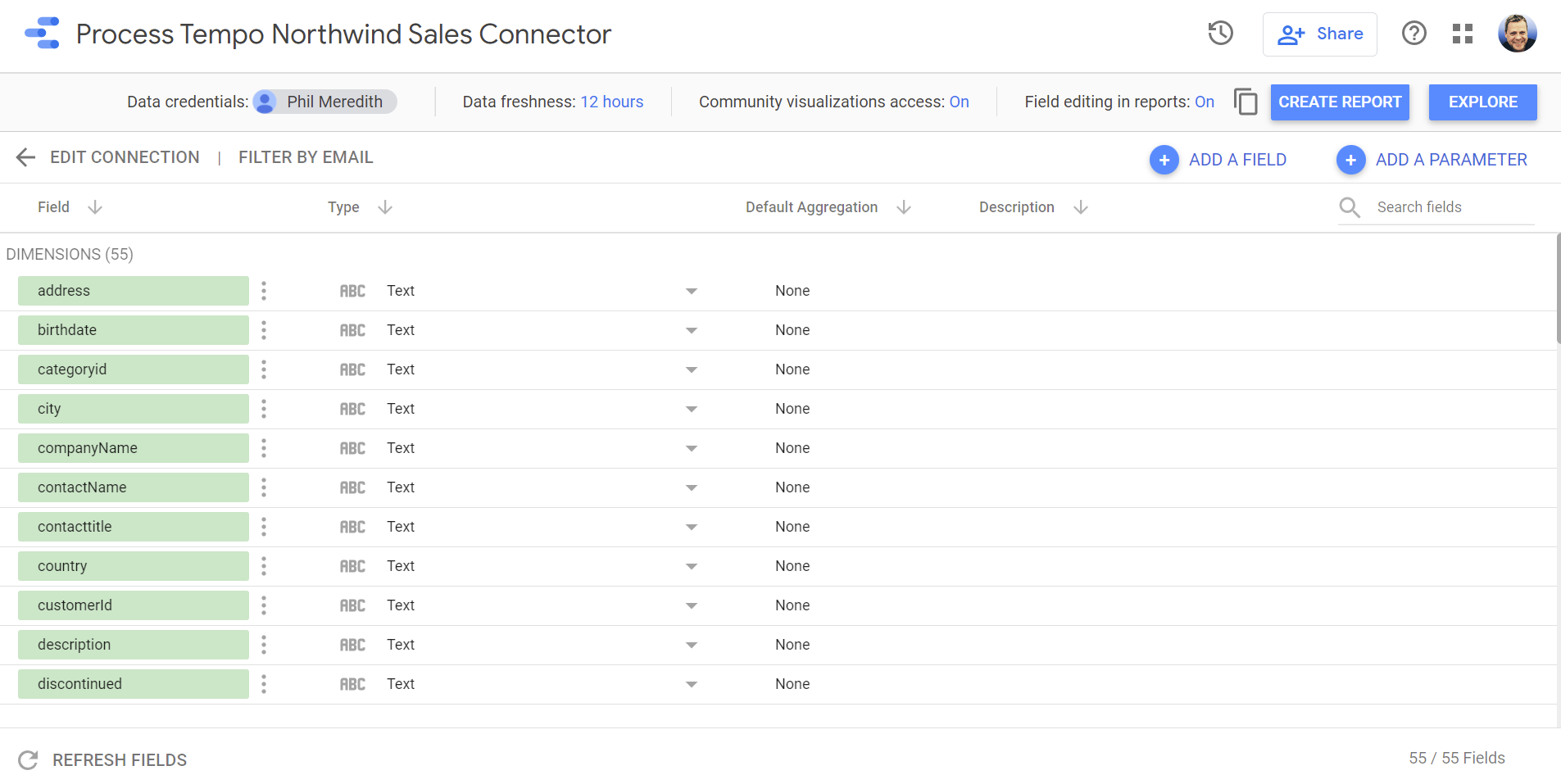Click the Share button
1561x784 pixels.
pyautogui.click(x=1319, y=34)
